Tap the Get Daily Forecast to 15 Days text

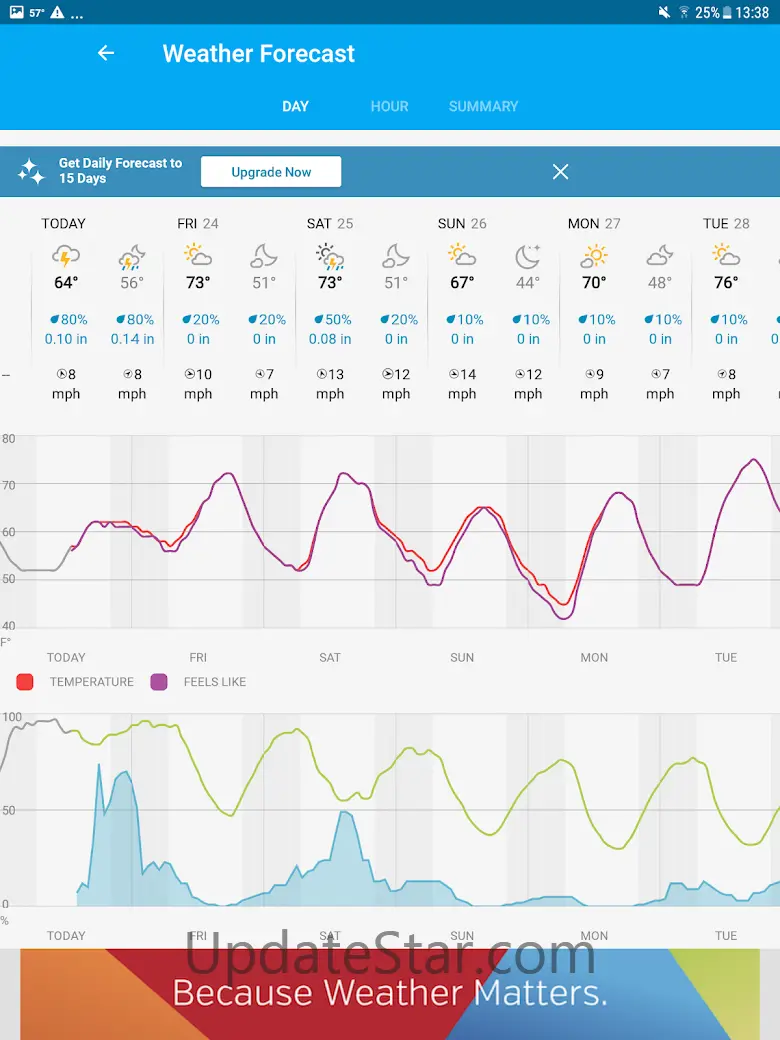click(120, 171)
